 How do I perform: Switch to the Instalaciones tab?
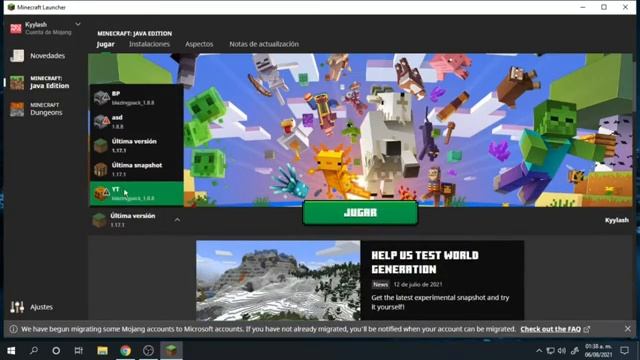point(149,44)
